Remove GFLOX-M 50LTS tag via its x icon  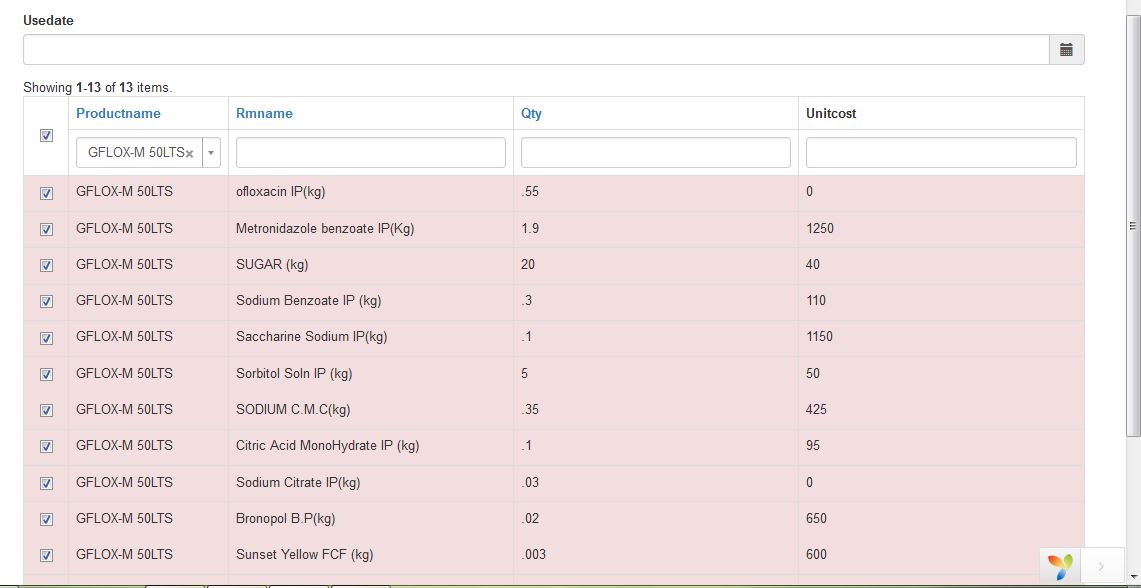click(189, 152)
